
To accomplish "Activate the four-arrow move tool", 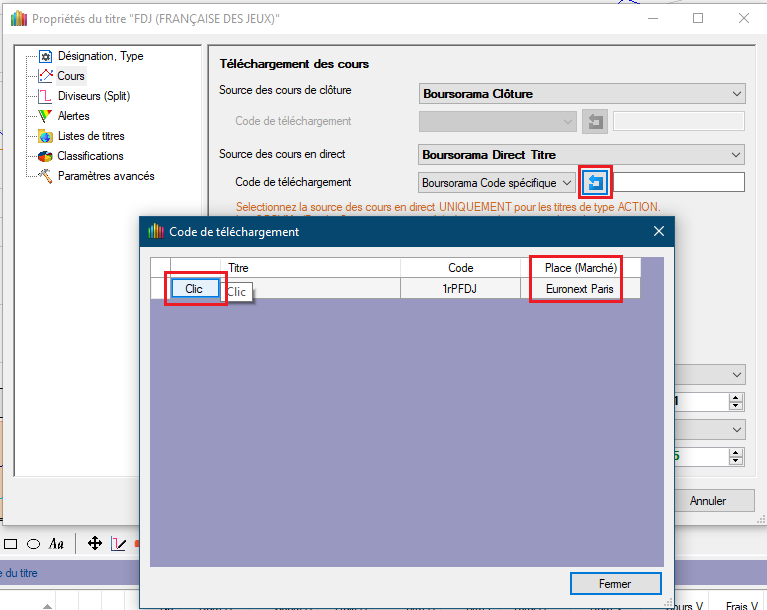I will [x=95, y=544].
